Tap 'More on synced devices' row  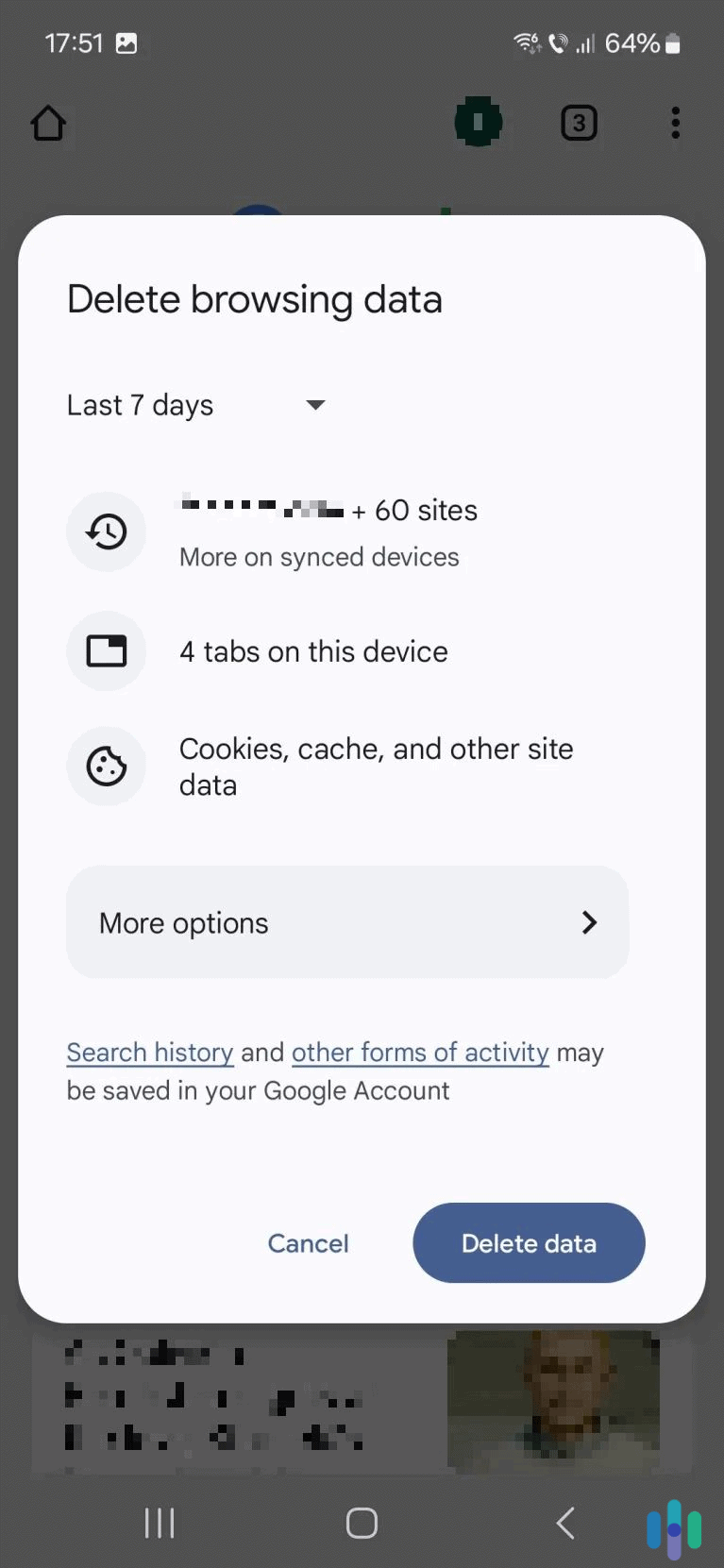pyautogui.click(x=319, y=556)
